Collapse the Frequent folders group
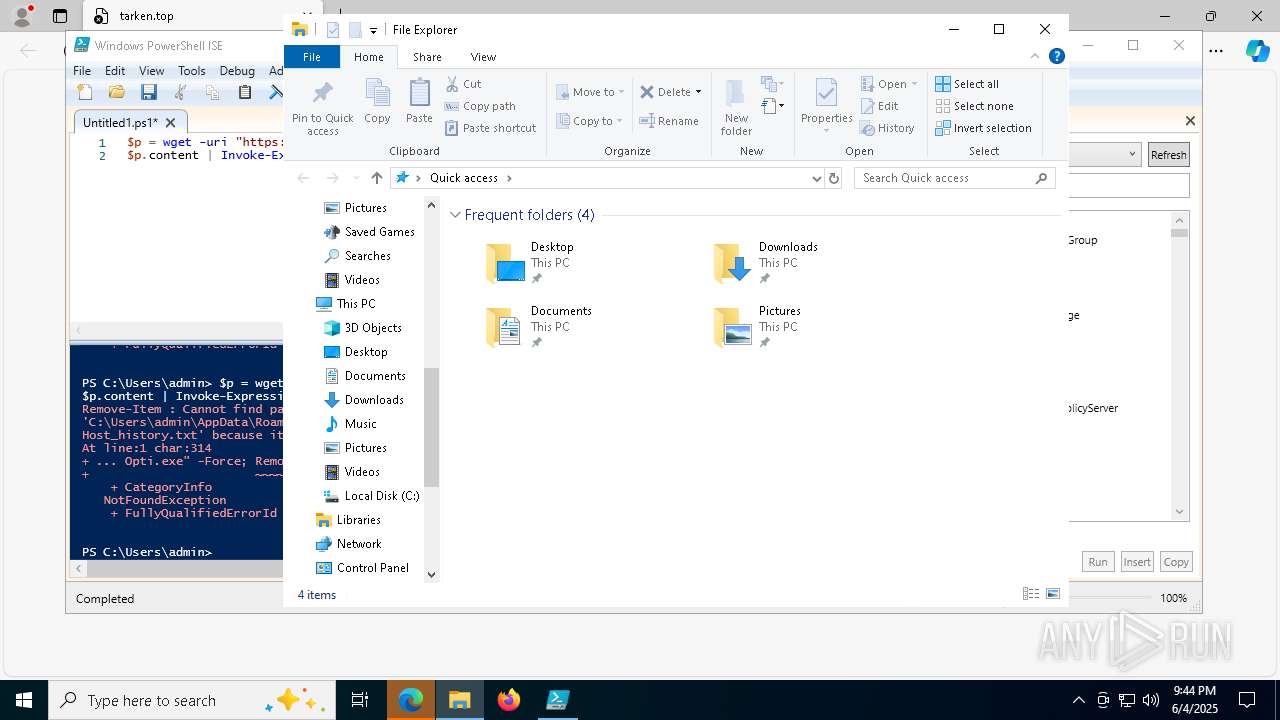 coord(455,215)
